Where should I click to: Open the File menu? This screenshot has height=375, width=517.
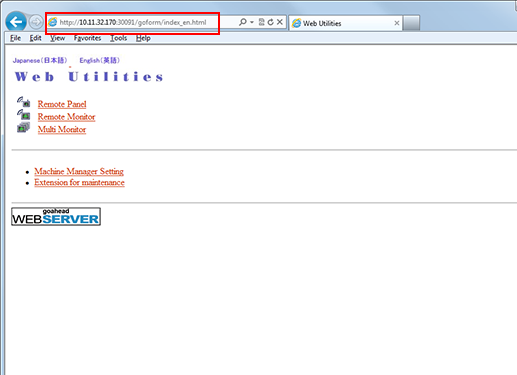point(15,38)
